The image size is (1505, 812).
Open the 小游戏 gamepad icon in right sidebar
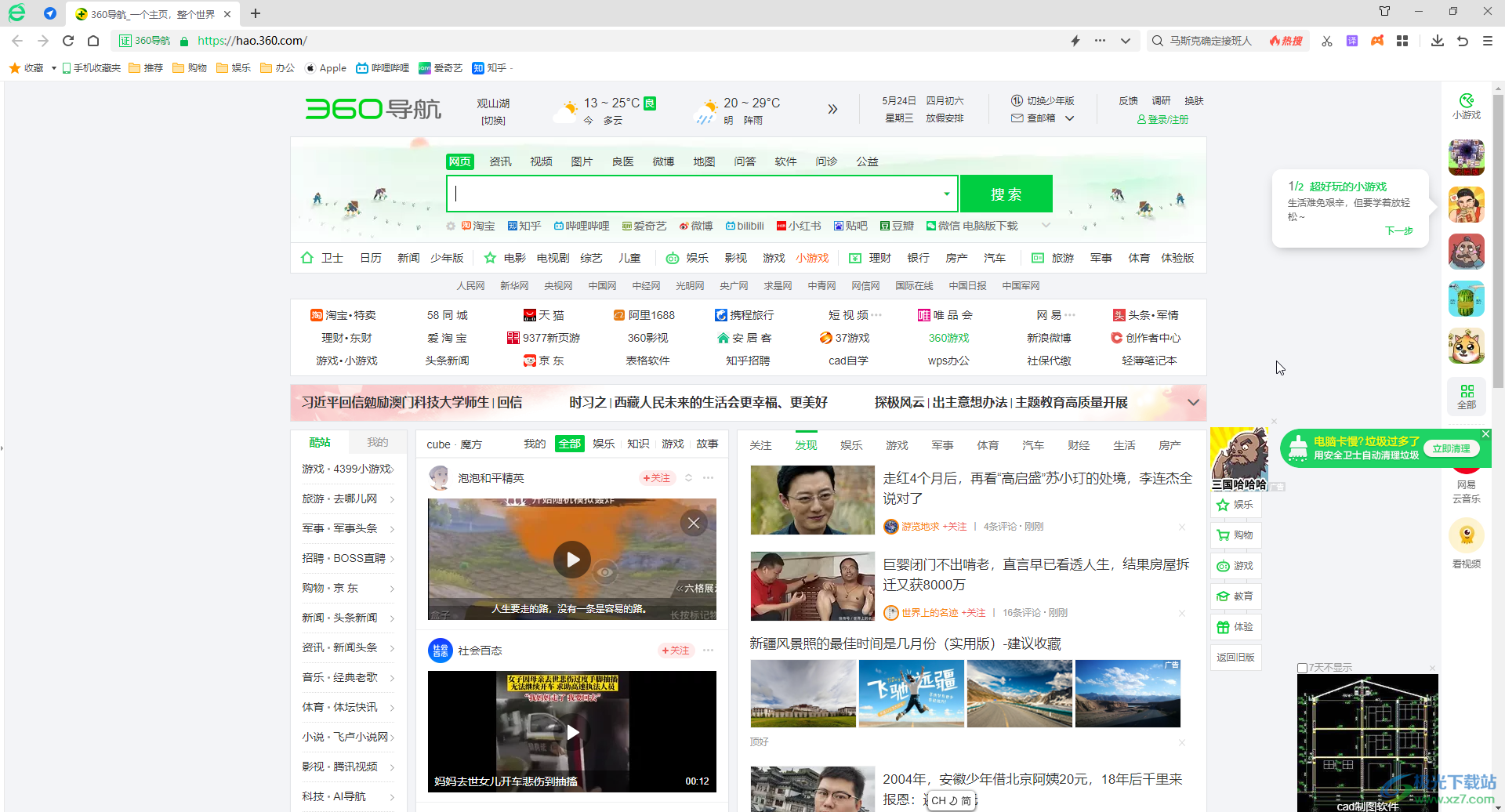click(x=1466, y=106)
